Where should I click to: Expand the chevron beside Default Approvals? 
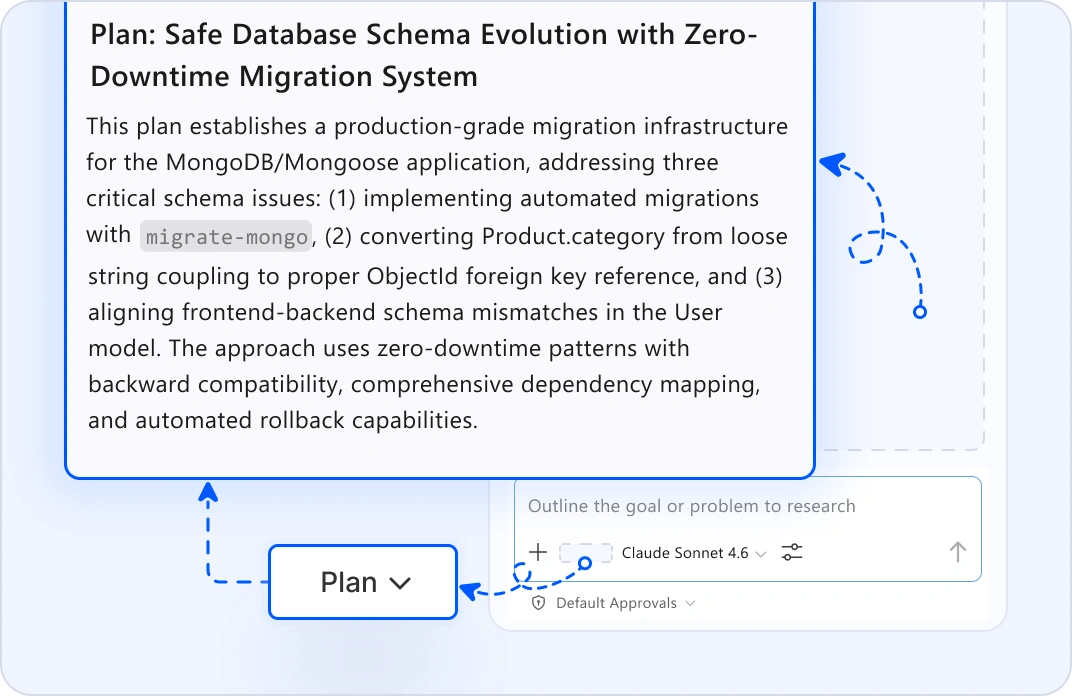pyautogui.click(x=691, y=603)
